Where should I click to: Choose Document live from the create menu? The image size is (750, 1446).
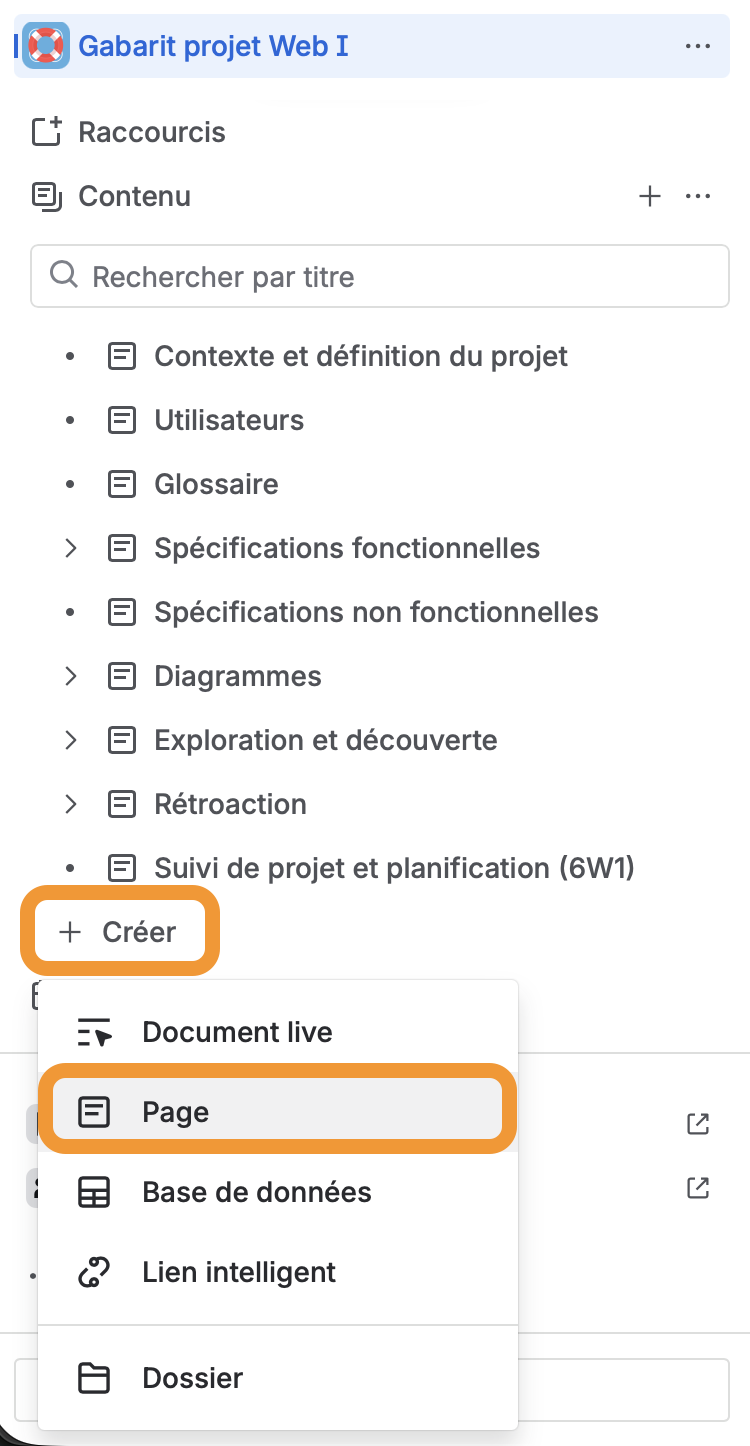click(237, 1032)
